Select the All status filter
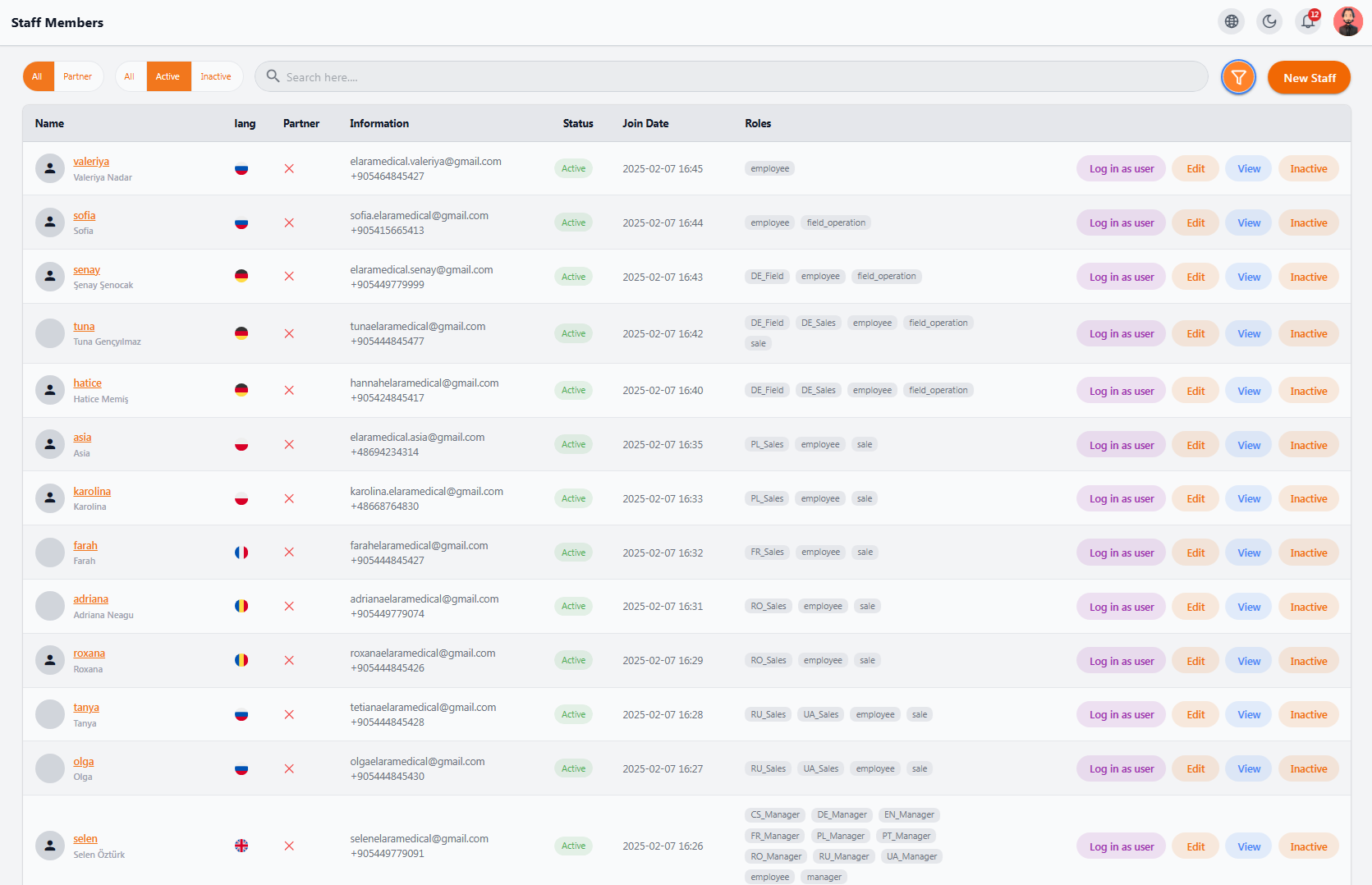 [x=130, y=76]
